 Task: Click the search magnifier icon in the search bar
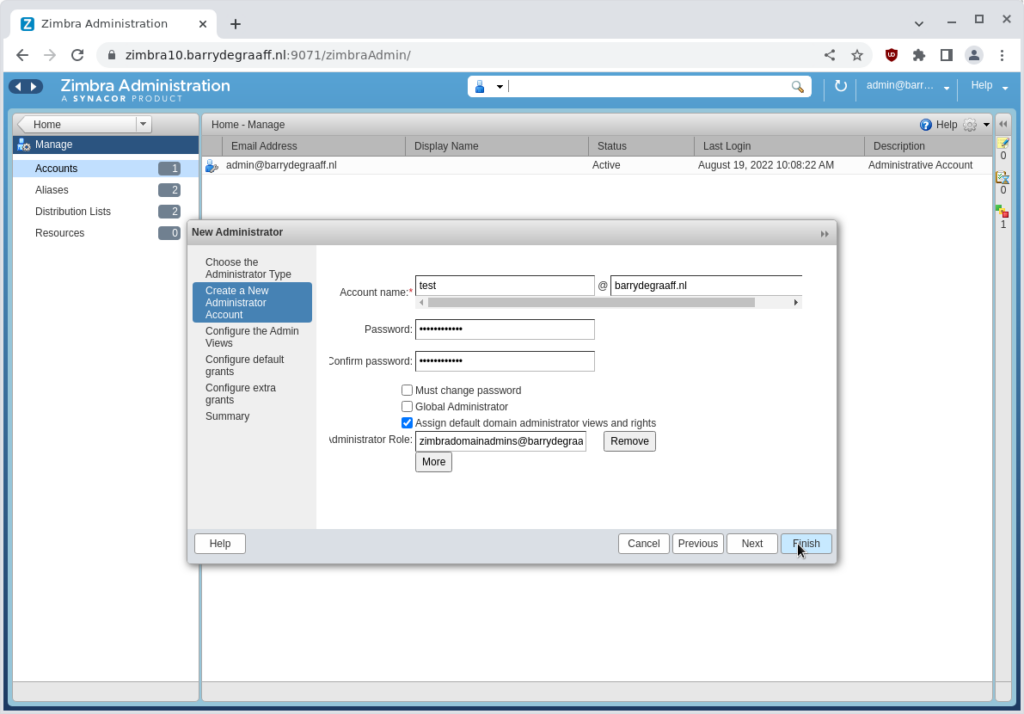click(798, 87)
